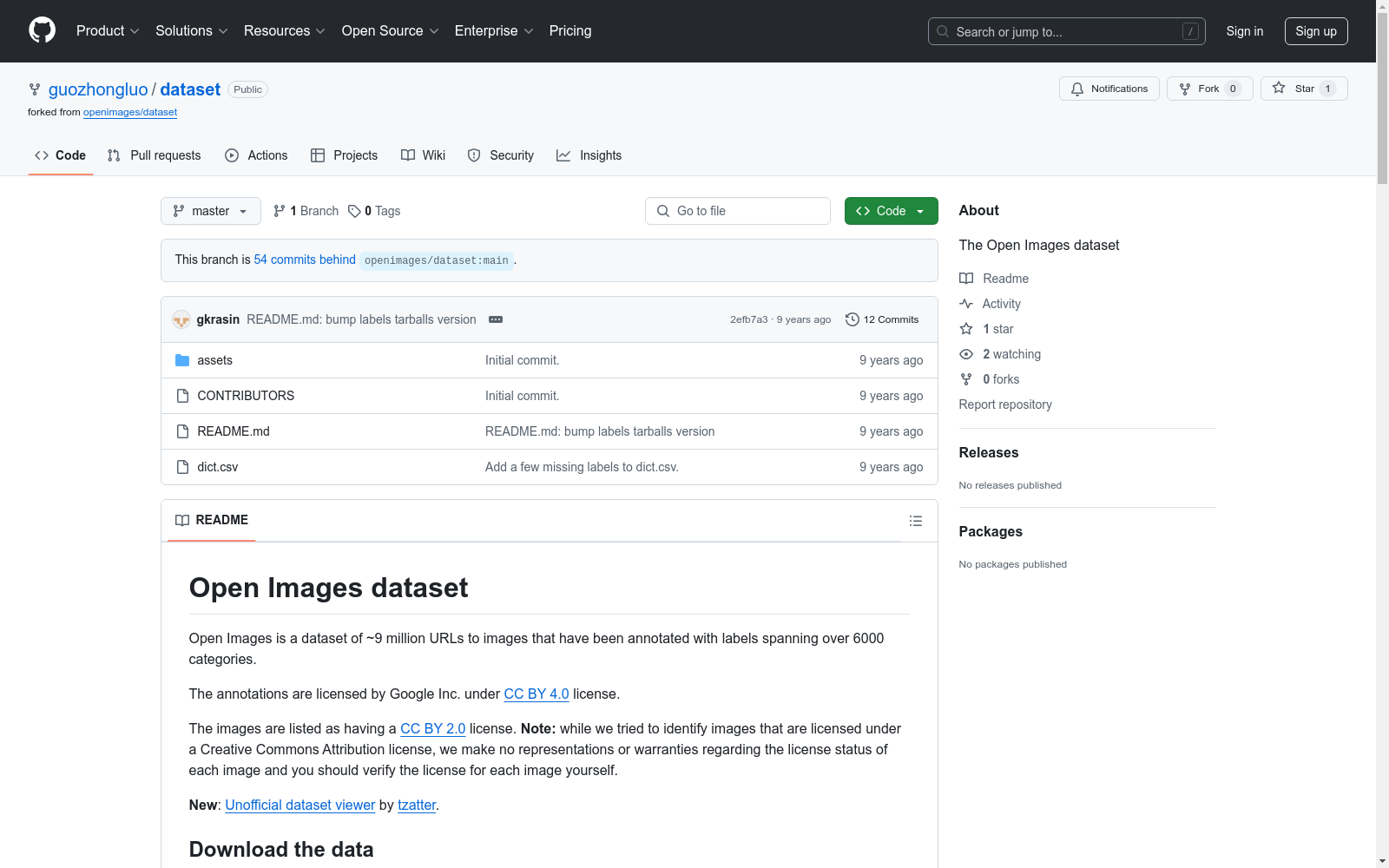The image size is (1389, 868).
Task: Open the Packages heading link
Action: tap(991, 531)
